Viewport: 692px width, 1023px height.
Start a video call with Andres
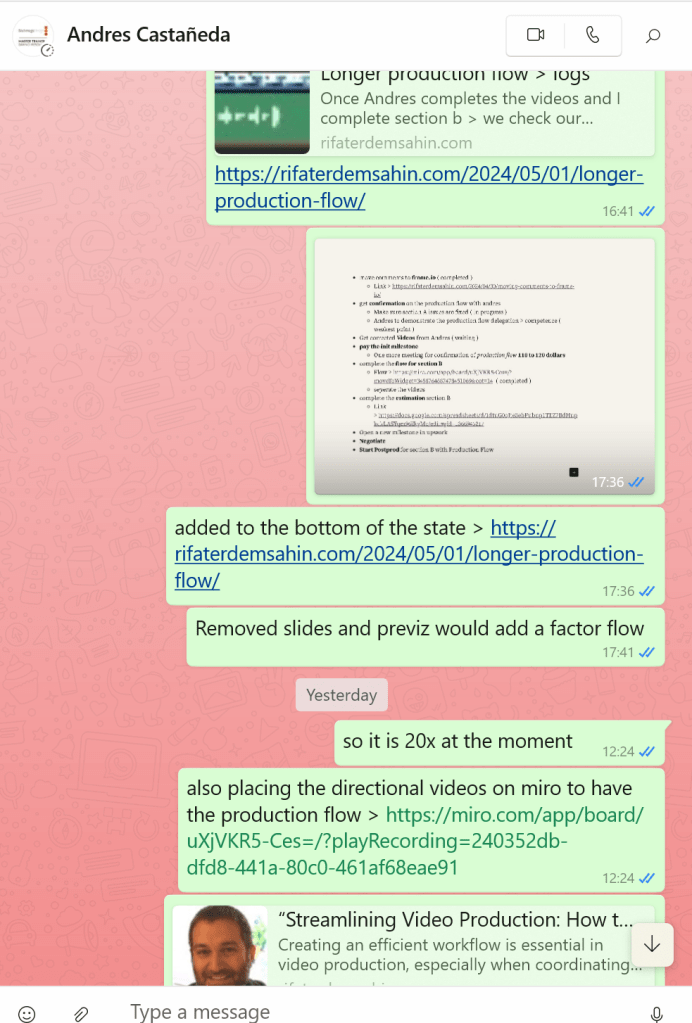click(x=535, y=35)
